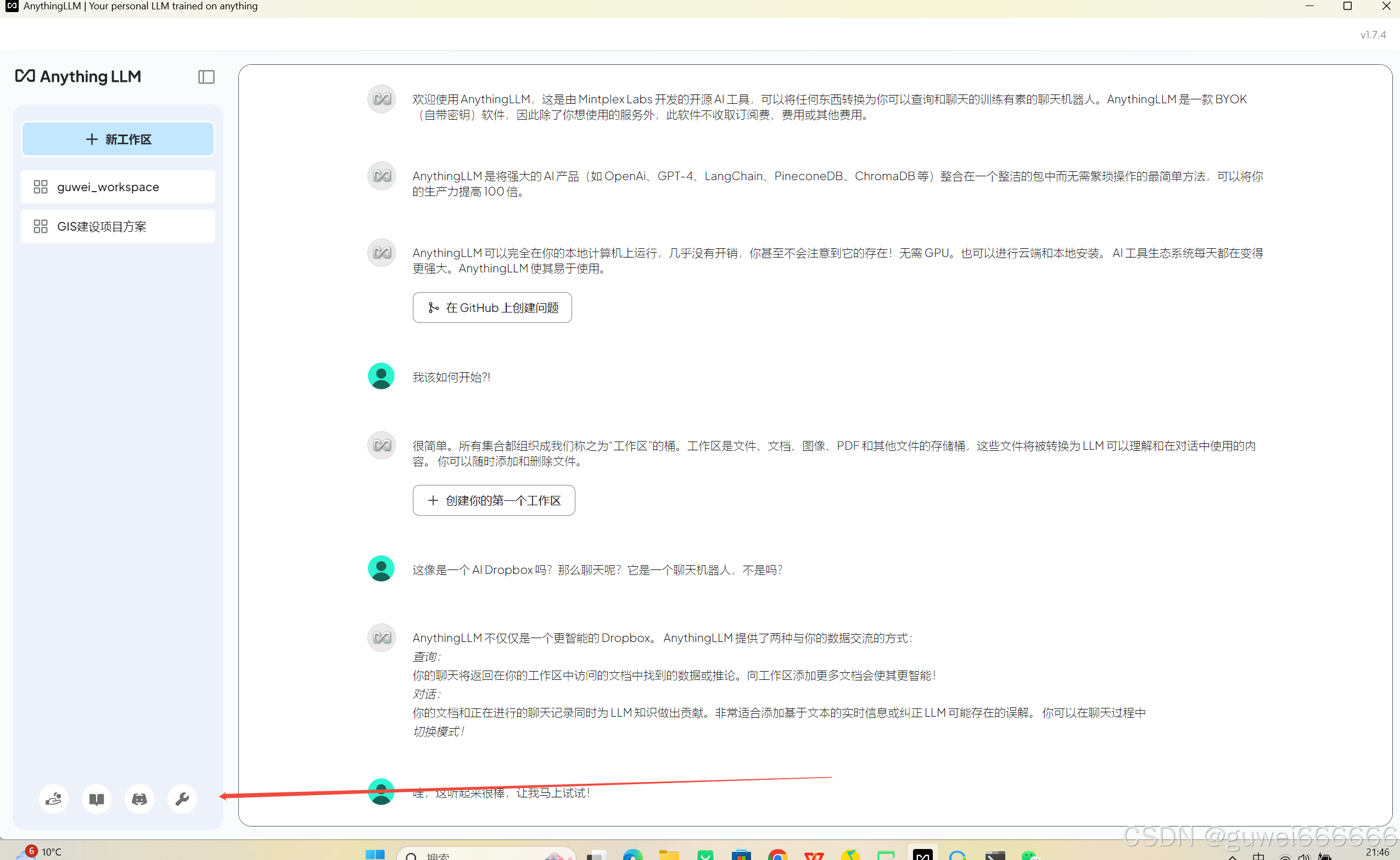Open the guwei_workspace workspace
The height and width of the screenshot is (860, 1400).
pyautogui.click(x=118, y=187)
